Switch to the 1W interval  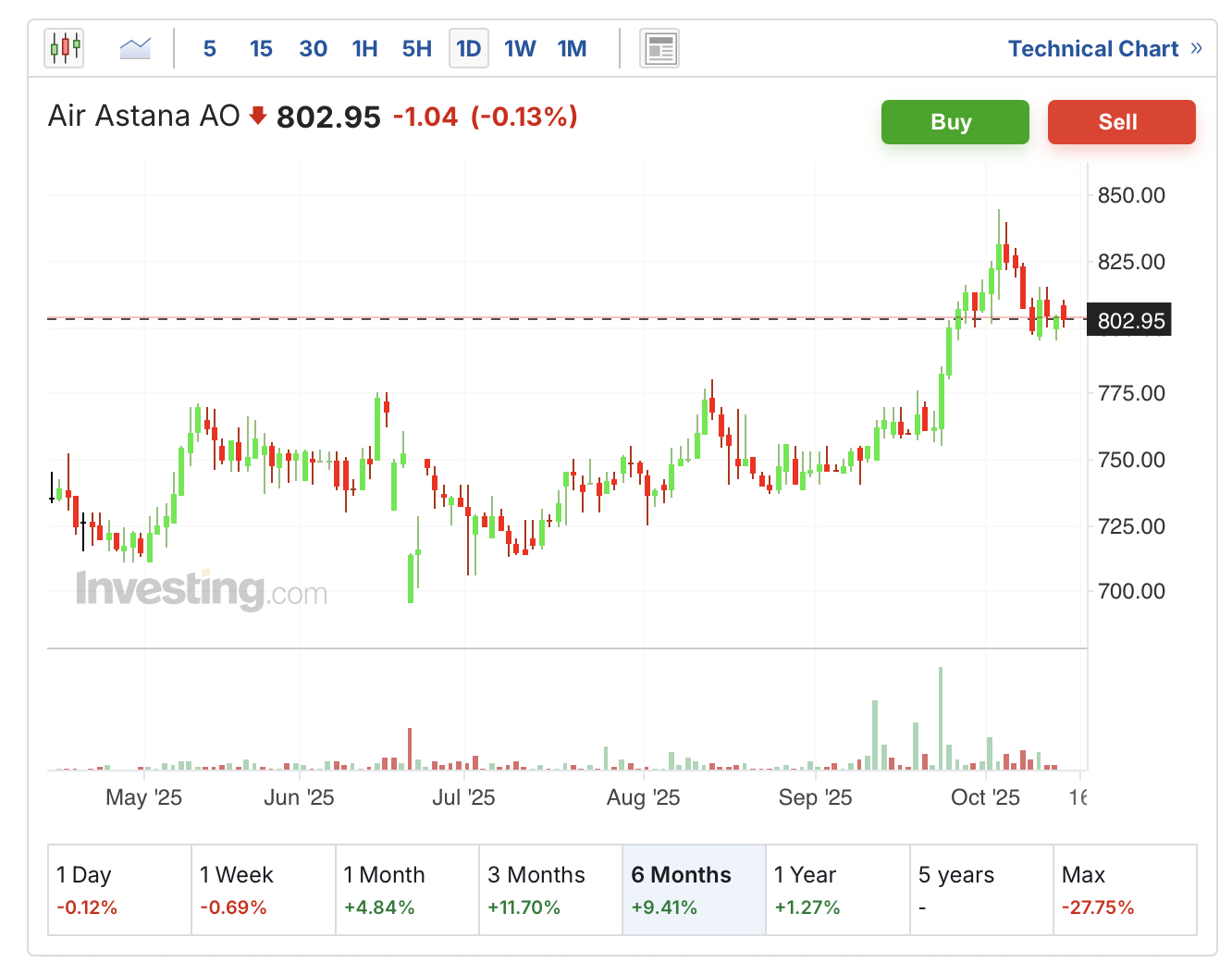click(x=520, y=49)
